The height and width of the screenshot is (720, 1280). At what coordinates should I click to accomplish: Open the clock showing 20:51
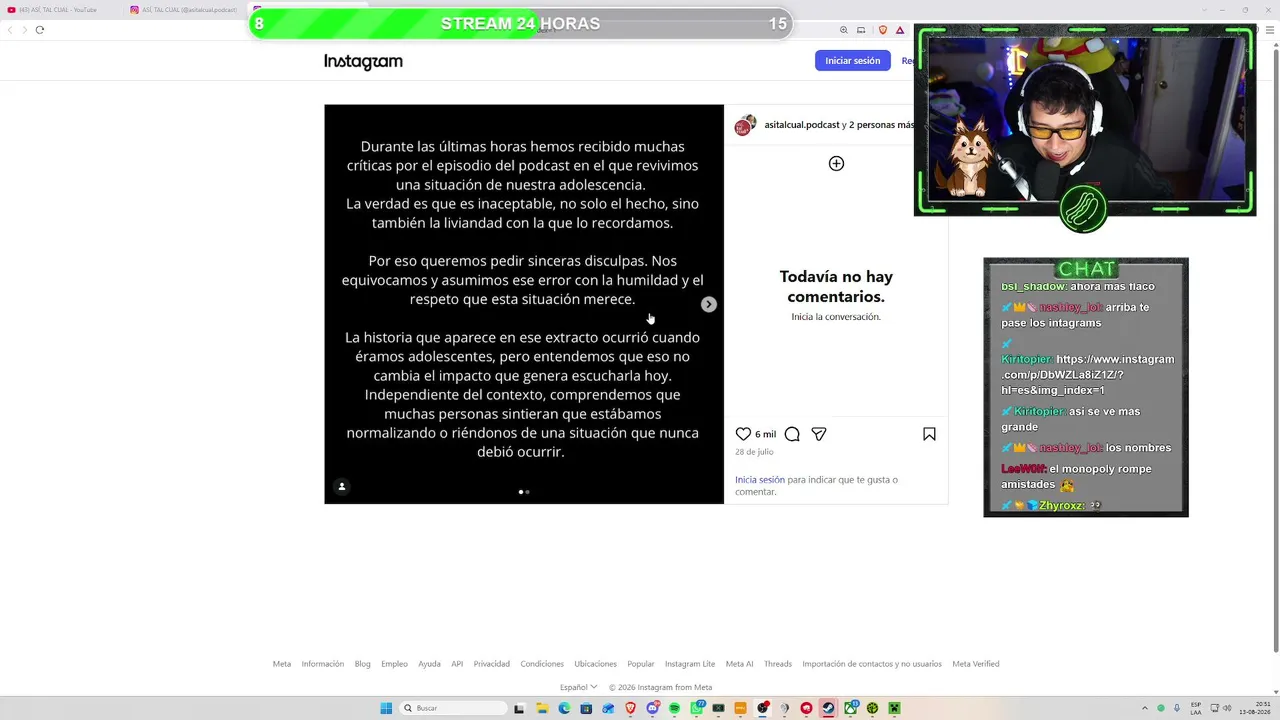[1255, 708]
